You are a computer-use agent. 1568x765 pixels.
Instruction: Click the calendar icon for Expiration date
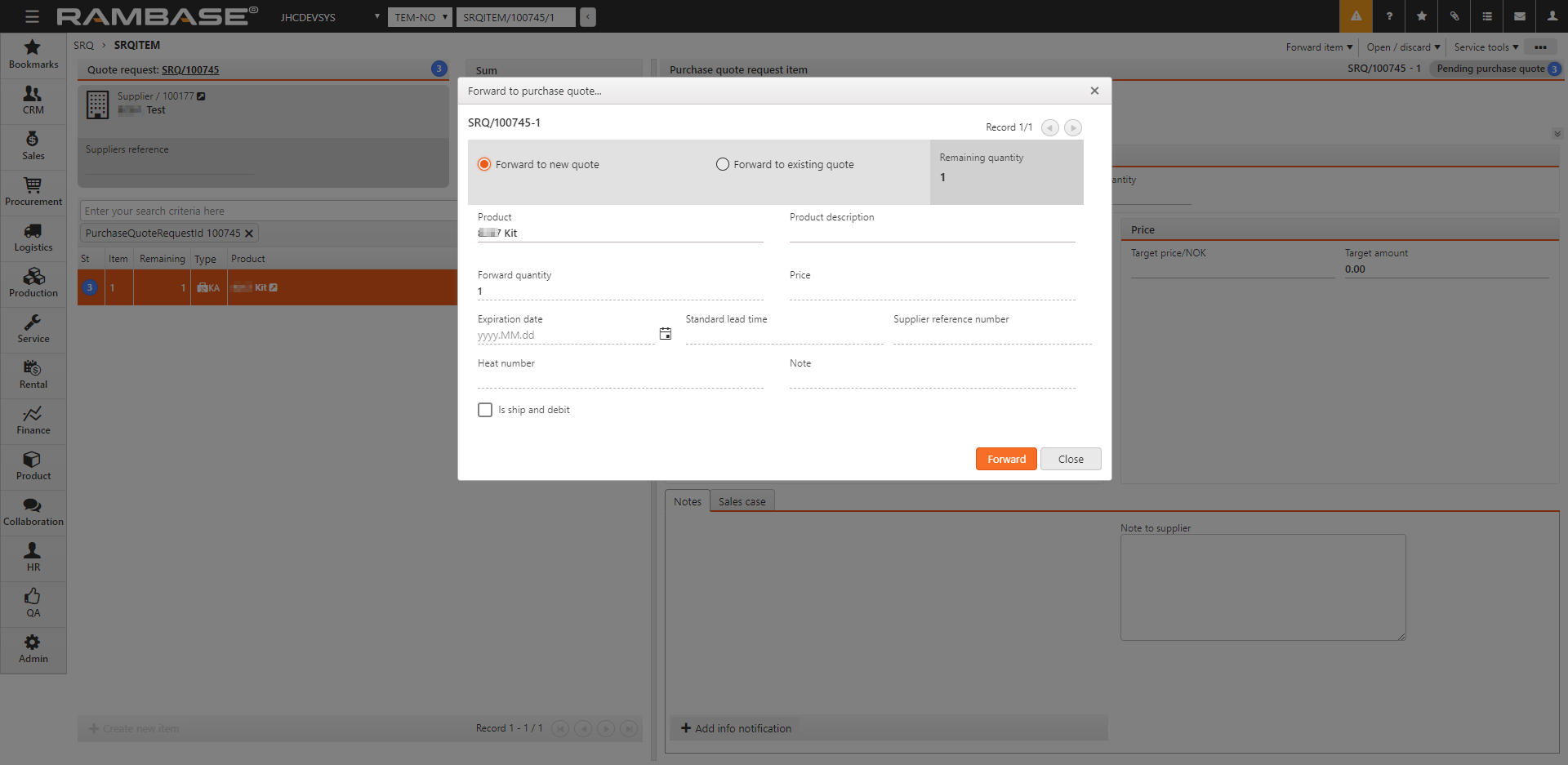666,334
